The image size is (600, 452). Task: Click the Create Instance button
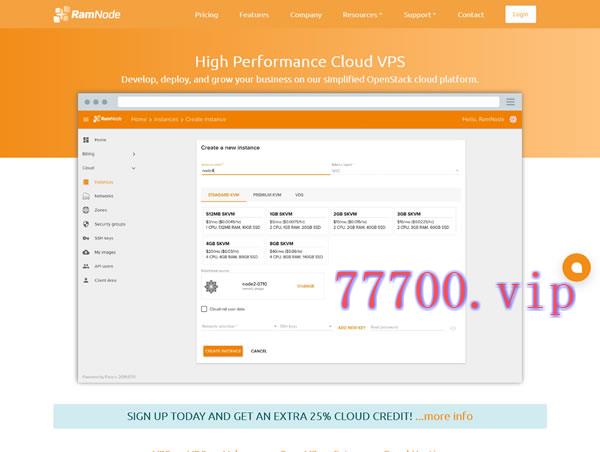click(x=223, y=351)
